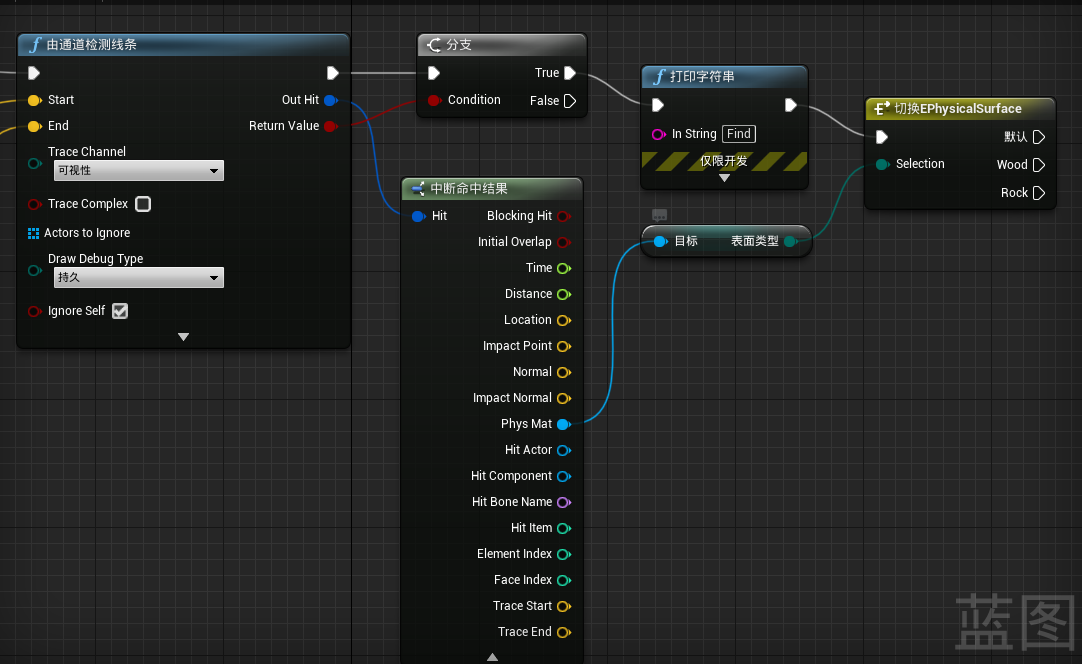Expand the Print String node options
Image resolution: width=1082 pixels, height=664 pixels.
pos(724,178)
